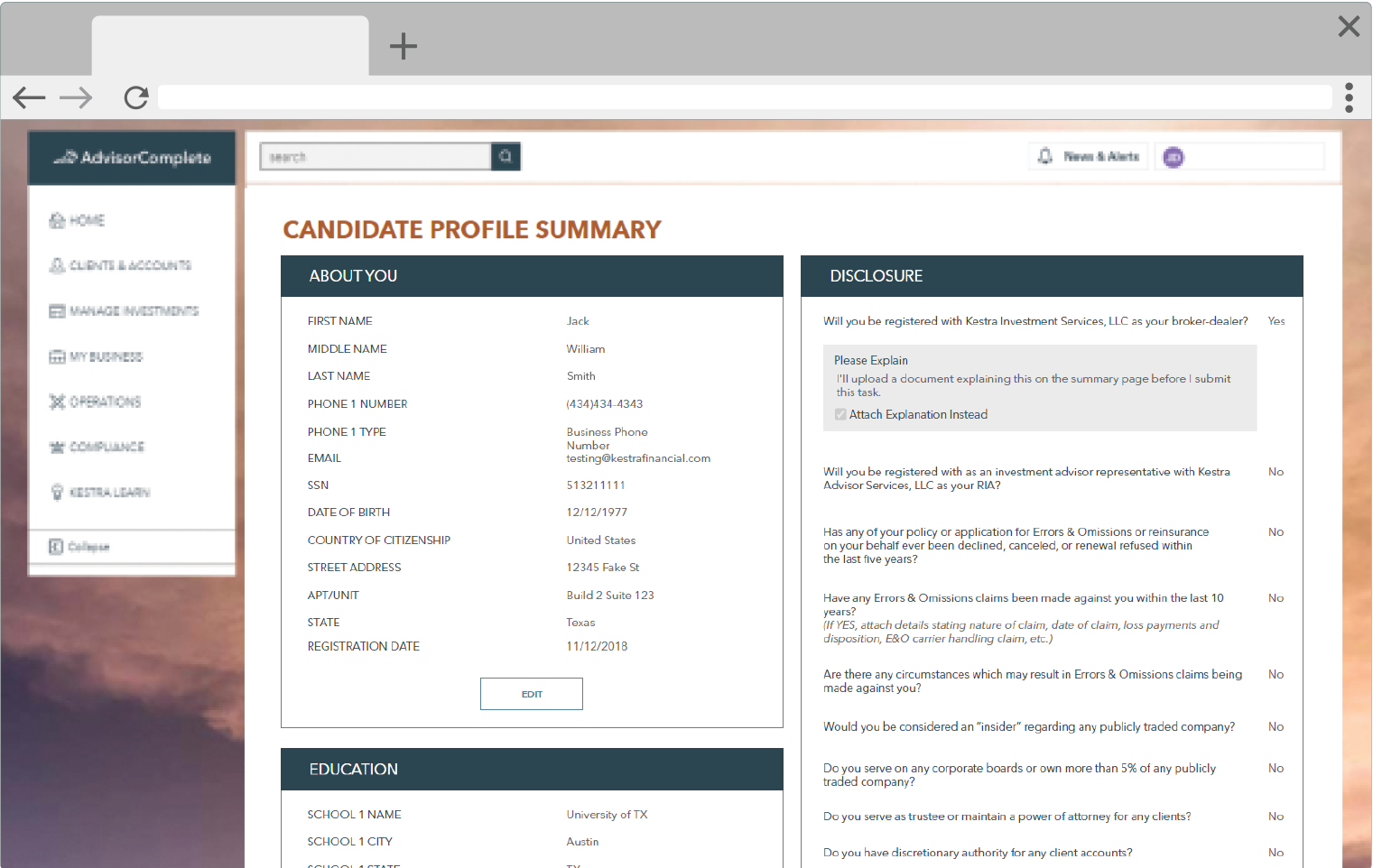Viewport: 1373px width, 868px height.
Task: Open News & Alerts bell icon
Action: coord(1044,157)
